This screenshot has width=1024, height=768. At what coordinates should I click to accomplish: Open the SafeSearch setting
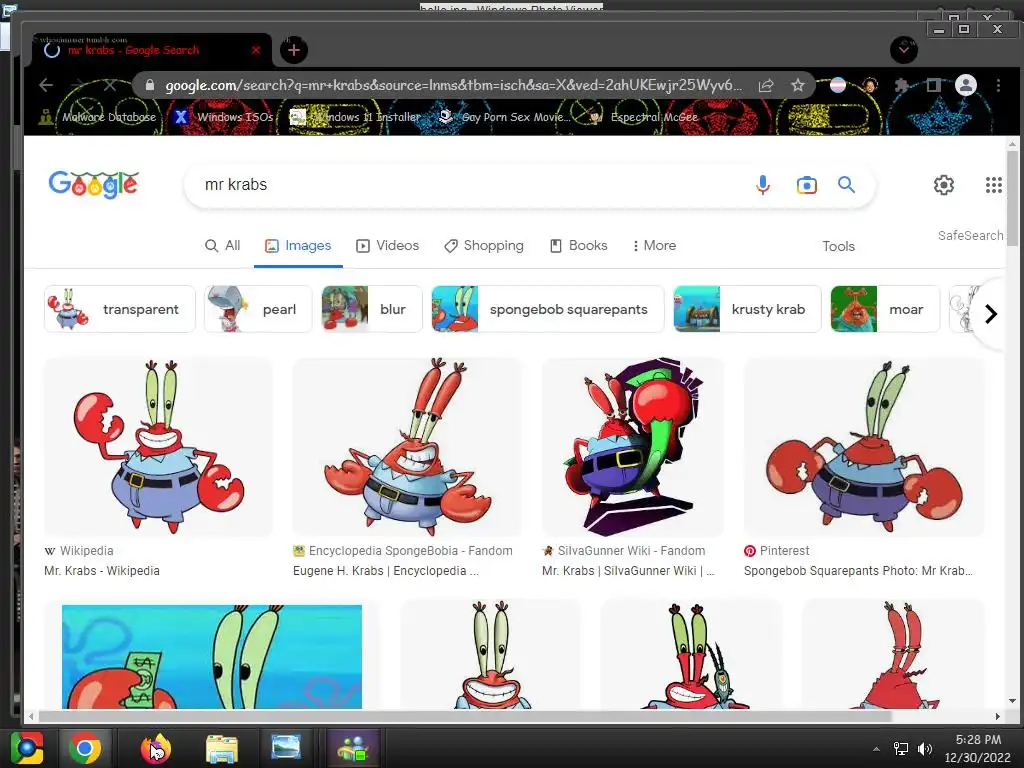coord(970,235)
